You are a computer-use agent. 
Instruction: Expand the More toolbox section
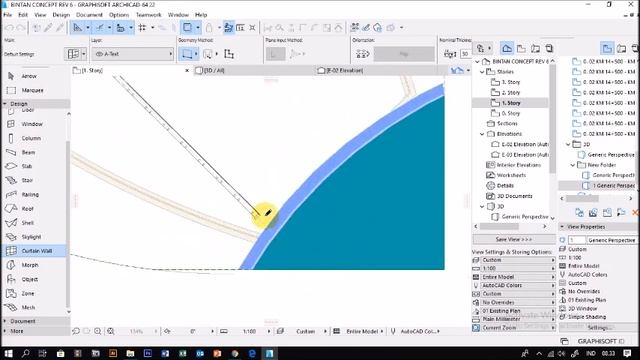[x=5, y=331]
